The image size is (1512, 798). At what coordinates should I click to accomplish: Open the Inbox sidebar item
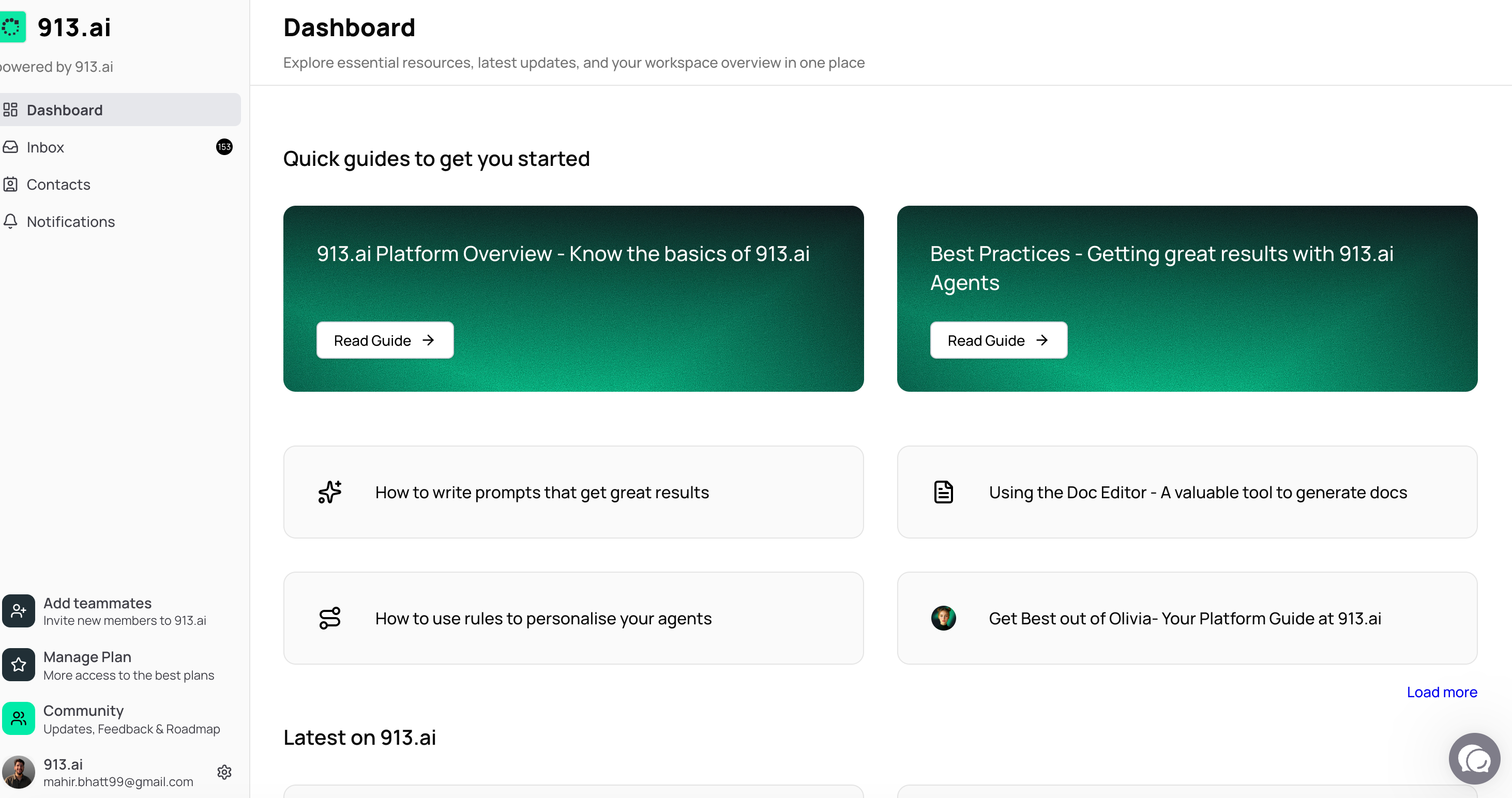(45, 147)
